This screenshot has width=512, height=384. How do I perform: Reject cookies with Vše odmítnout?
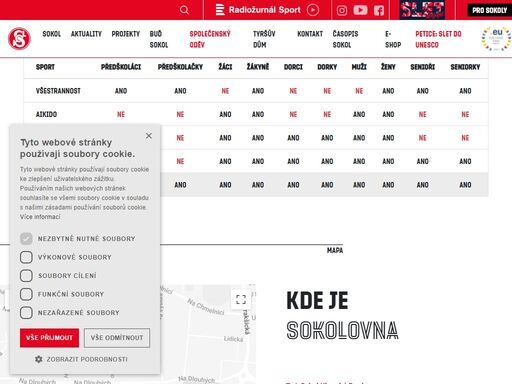click(x=117, y=338)
